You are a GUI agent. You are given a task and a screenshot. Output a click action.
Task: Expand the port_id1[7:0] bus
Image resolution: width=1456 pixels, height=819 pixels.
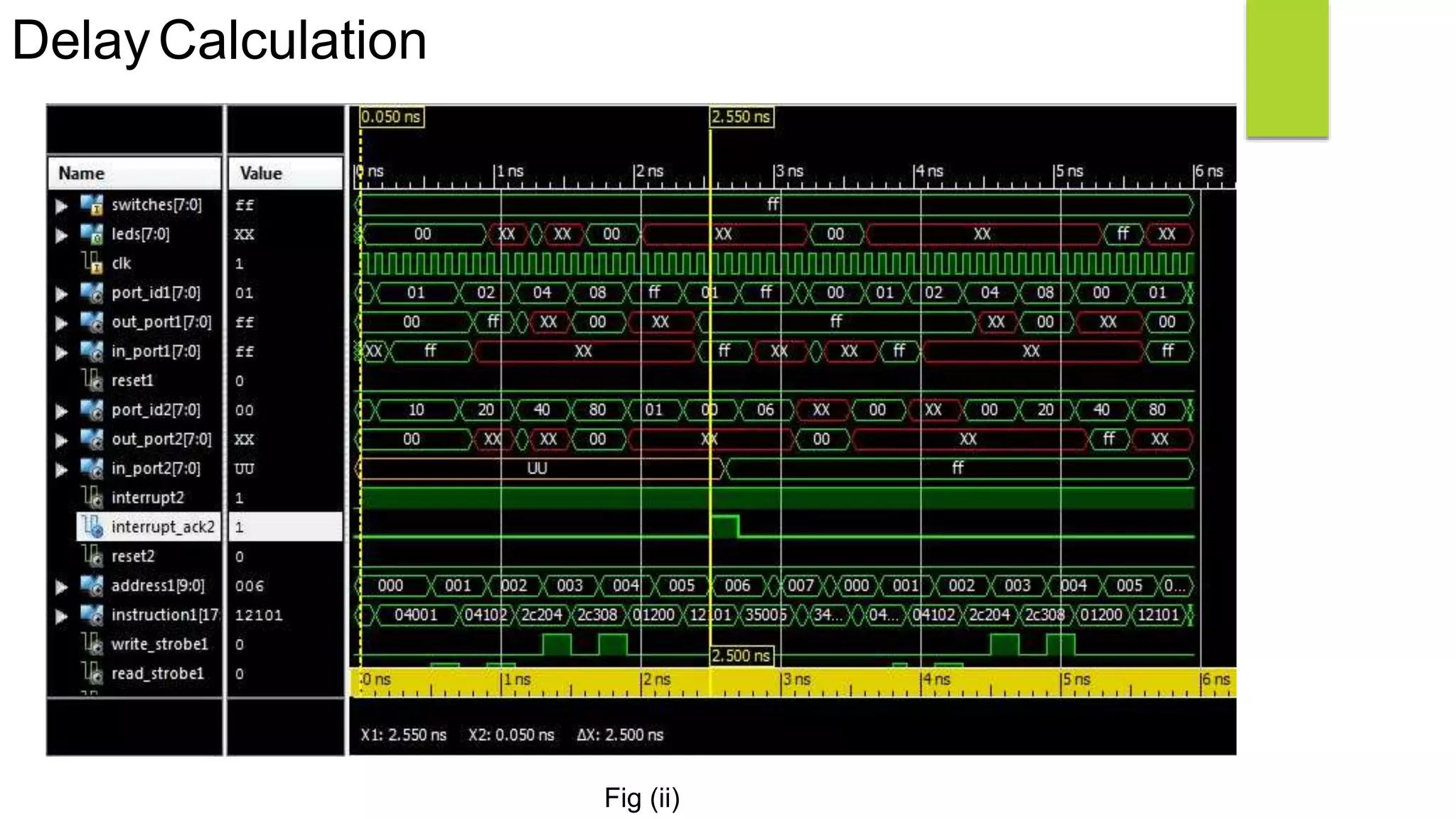coord(62,293)
